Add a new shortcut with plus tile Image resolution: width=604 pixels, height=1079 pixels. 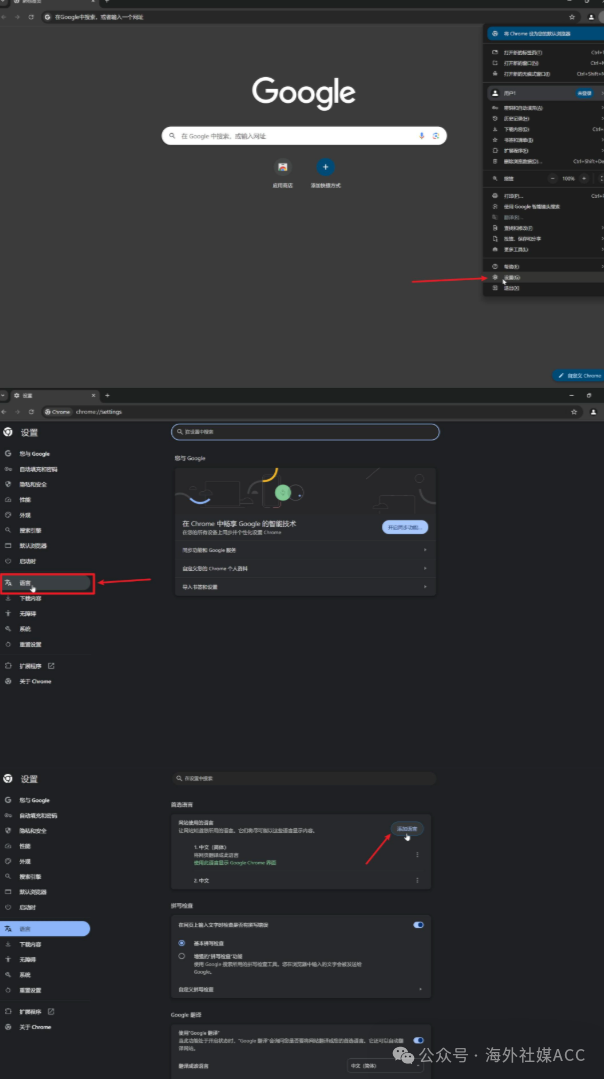[325, 167]
